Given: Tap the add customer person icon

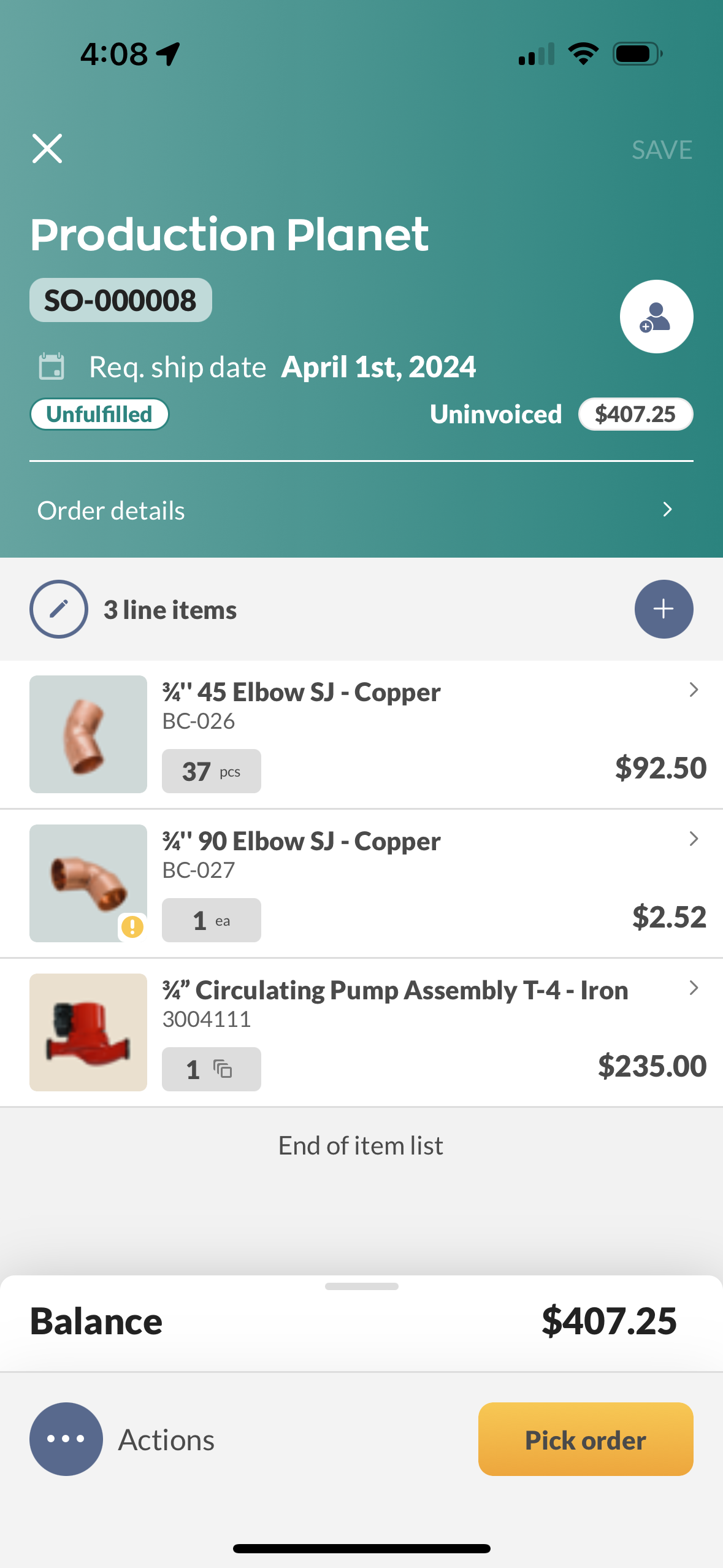Looking at the screenshot, I should pyautogui.click(x=656, y=317).
